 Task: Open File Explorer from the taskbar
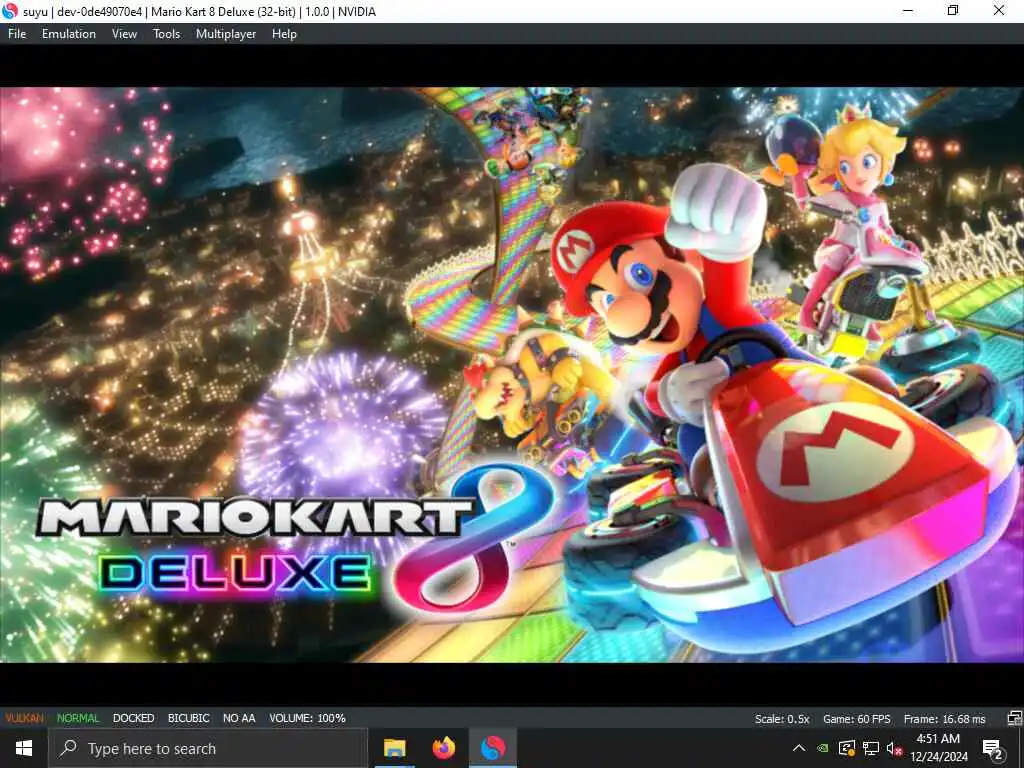394,748
